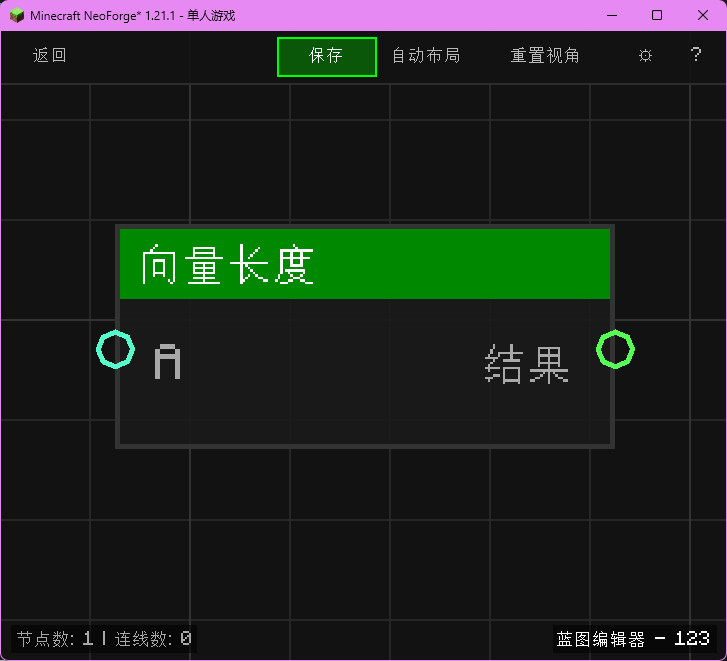Image resolution: width=727 pixels, height=661 pixels.
Task: Run 自动布局 auto layout
Action: point(426,56)
